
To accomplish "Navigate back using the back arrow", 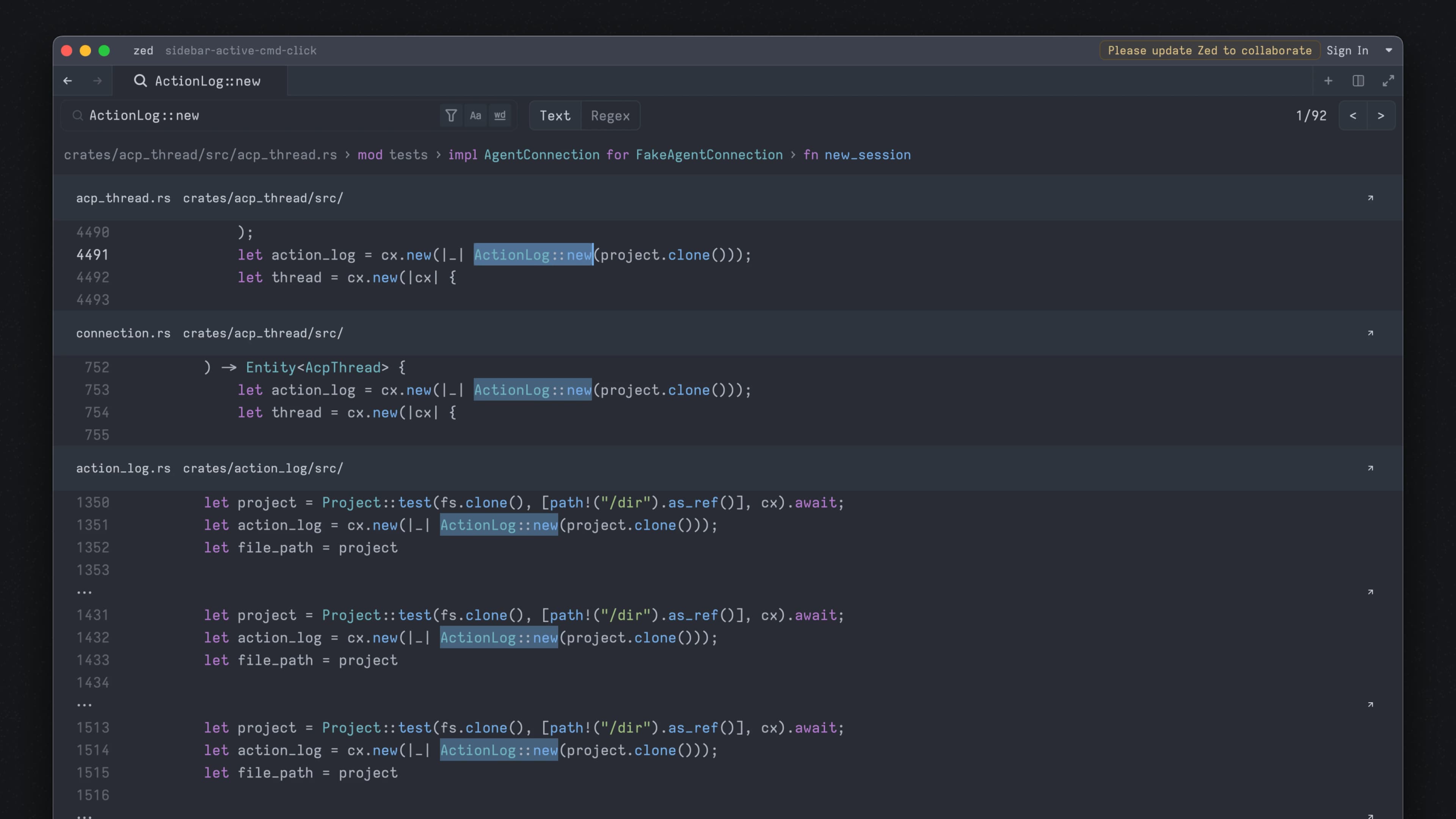I will click(x=68, y=81).
